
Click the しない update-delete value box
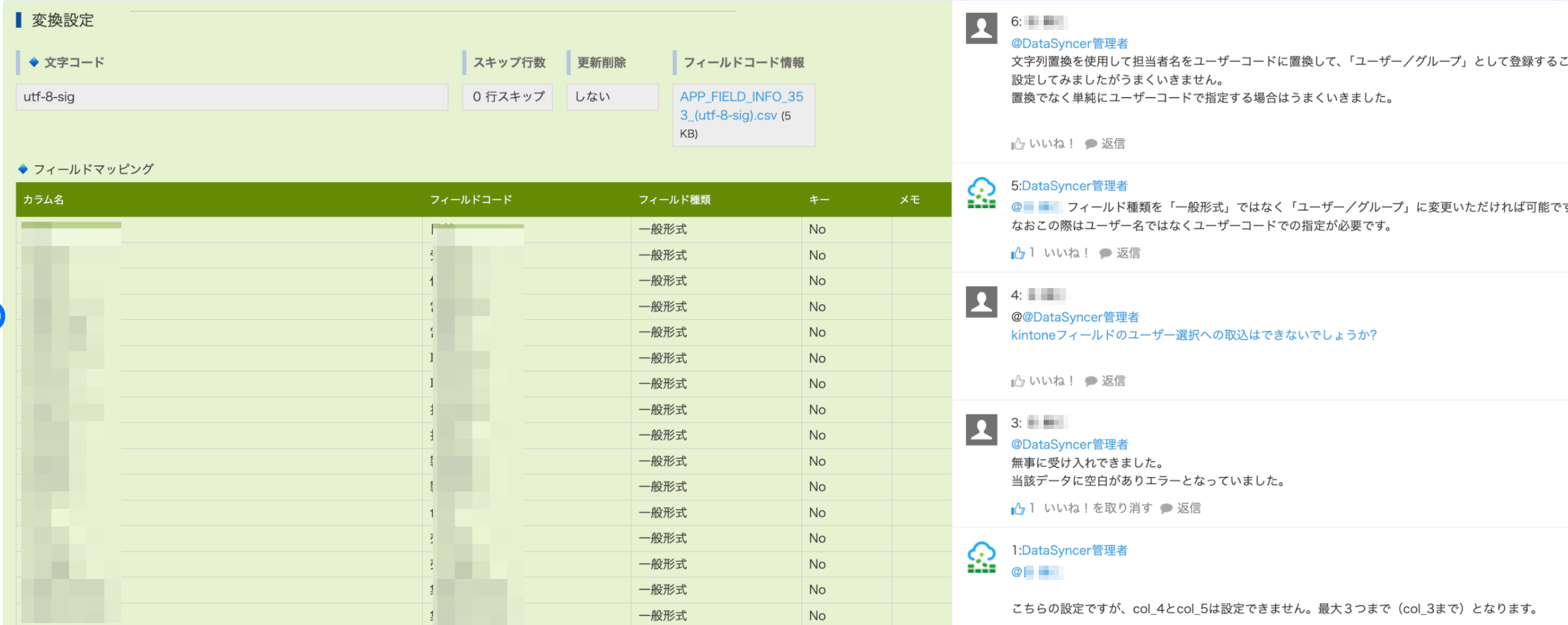tap(613, 97)
